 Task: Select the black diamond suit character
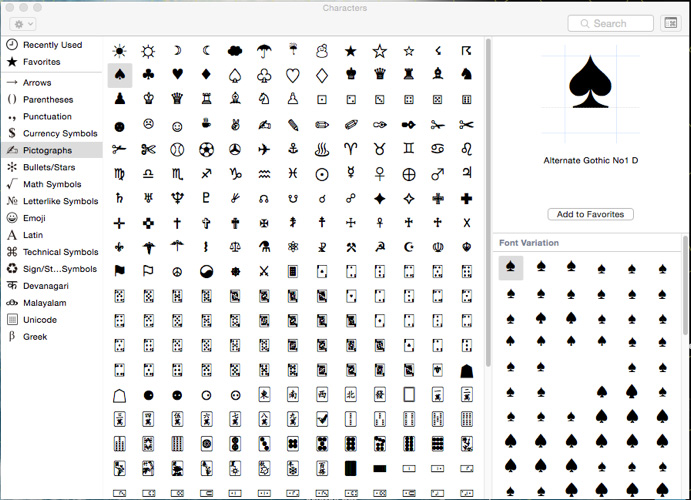click(206, 75)
